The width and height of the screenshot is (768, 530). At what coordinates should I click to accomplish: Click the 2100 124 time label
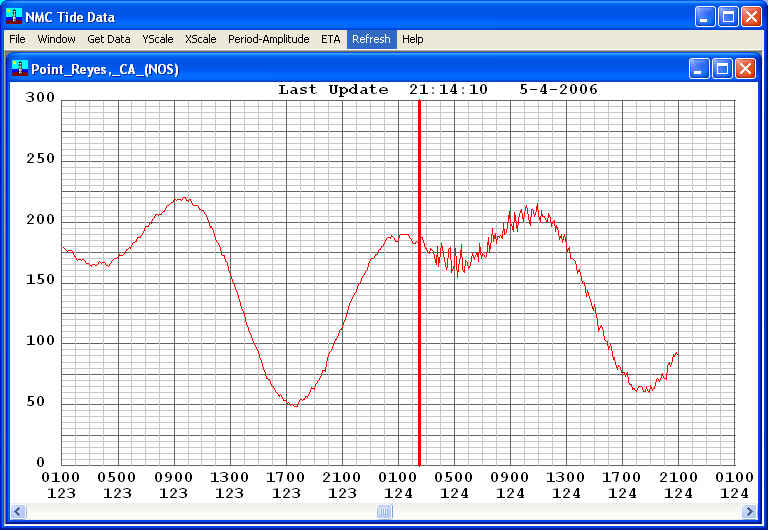point(678,485)
